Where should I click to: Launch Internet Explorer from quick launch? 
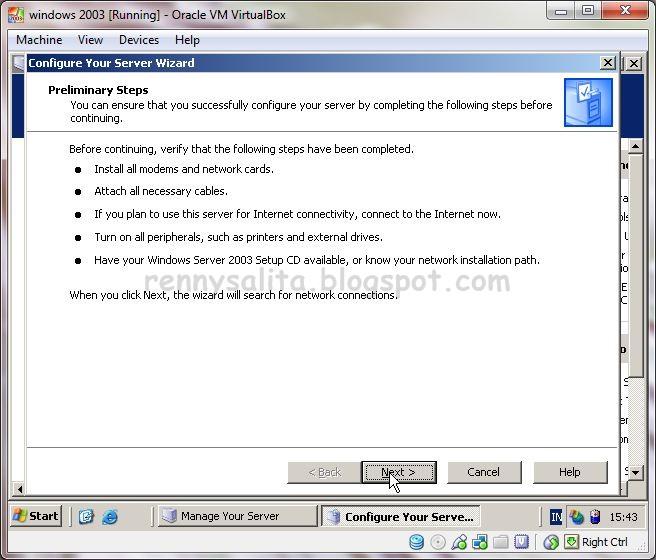coord(110,517)
